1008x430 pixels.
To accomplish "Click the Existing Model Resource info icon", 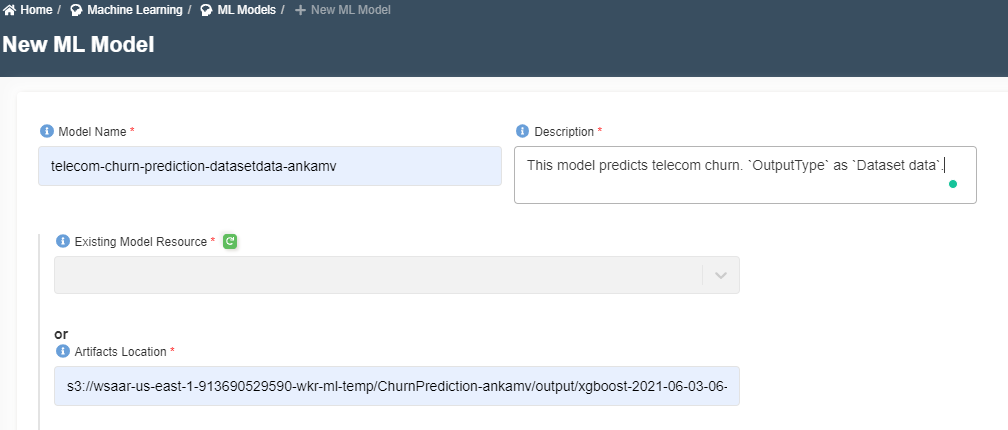I will tap(62, 241).
